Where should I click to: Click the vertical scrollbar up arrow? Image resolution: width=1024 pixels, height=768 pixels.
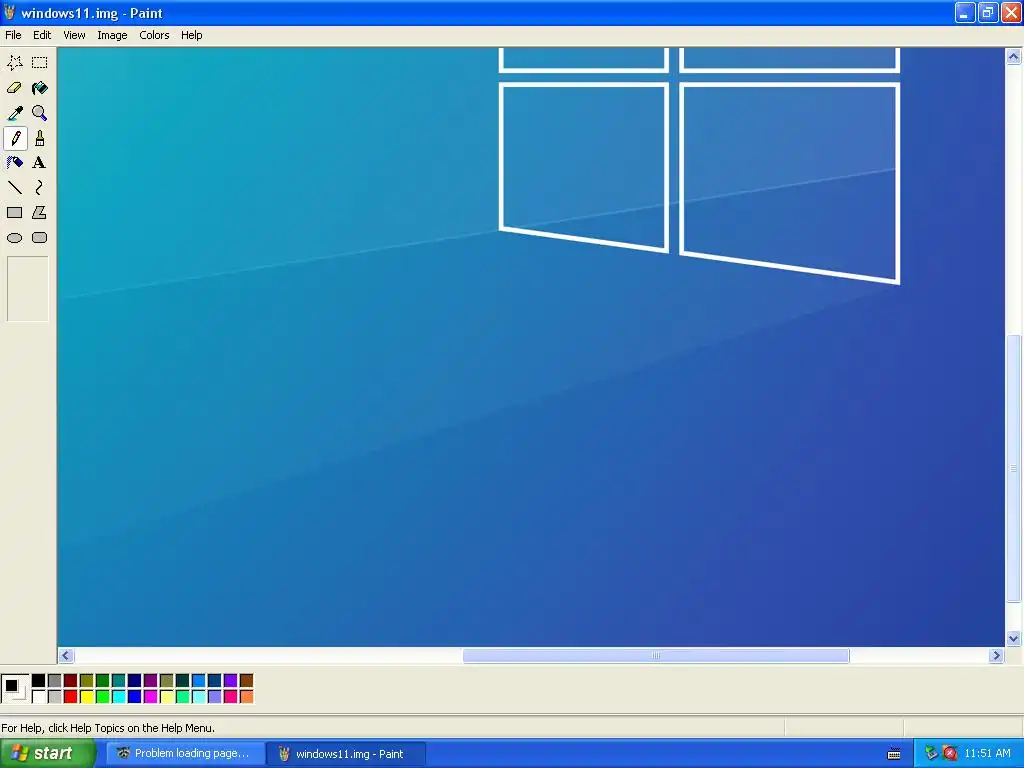(1014, 57)
